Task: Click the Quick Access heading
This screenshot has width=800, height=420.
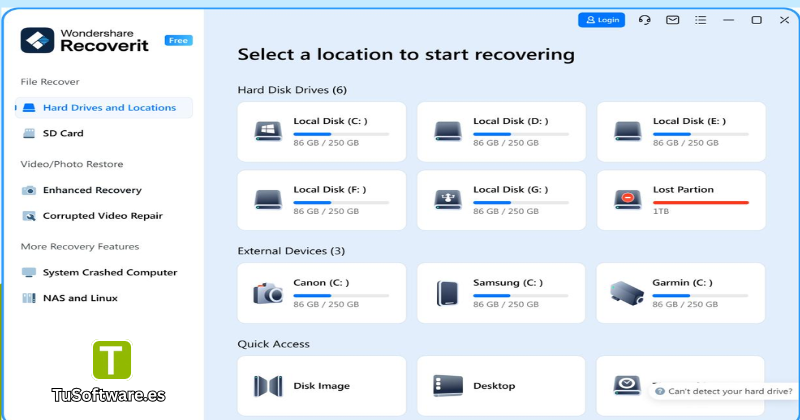Action: click(x=273, y=344)
